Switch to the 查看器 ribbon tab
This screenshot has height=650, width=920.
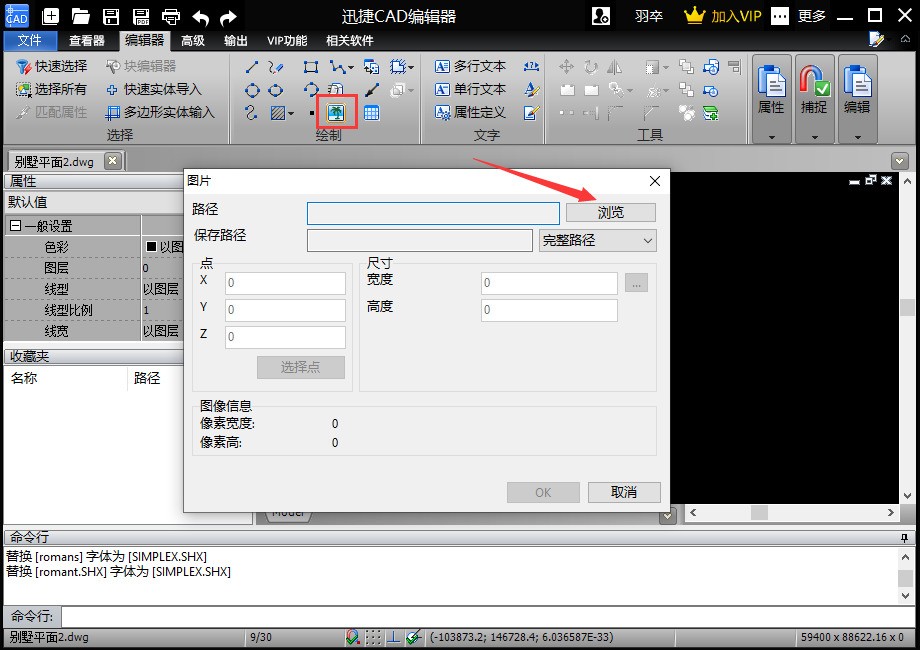coord(87,40)
